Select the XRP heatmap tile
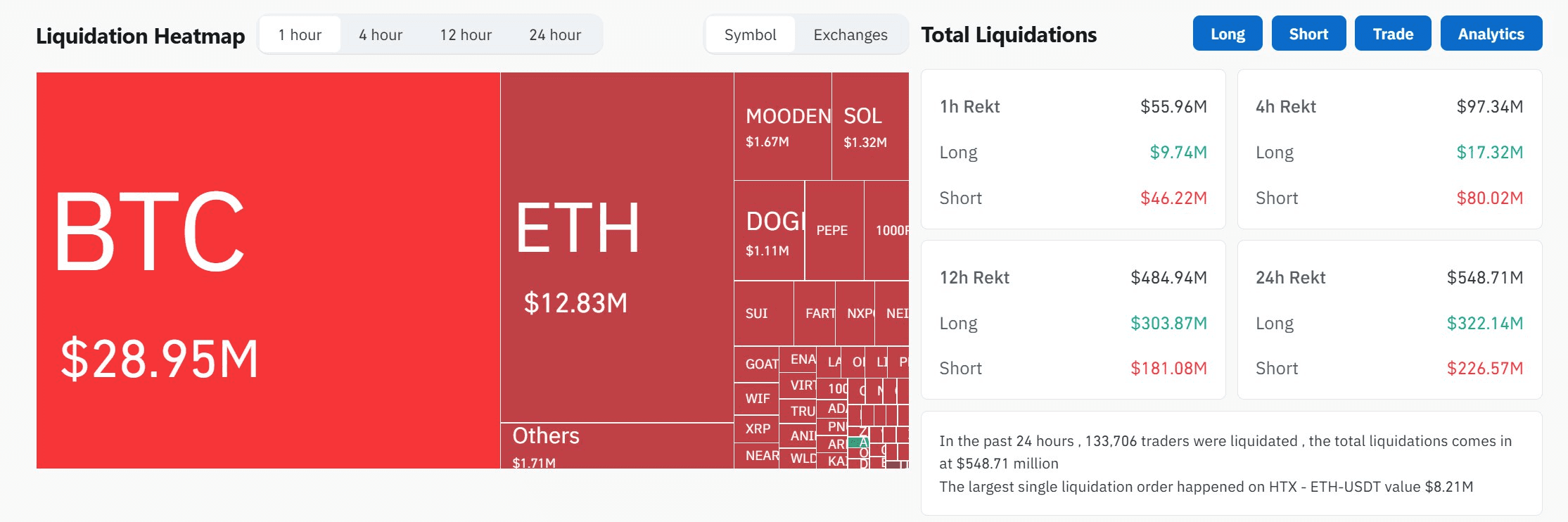The image size is (1568, 522). (757, 428)
